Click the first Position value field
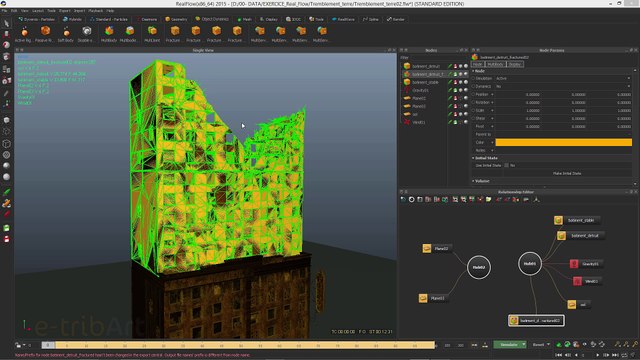This screenshot has width=640, height=360. click(518, 95)
